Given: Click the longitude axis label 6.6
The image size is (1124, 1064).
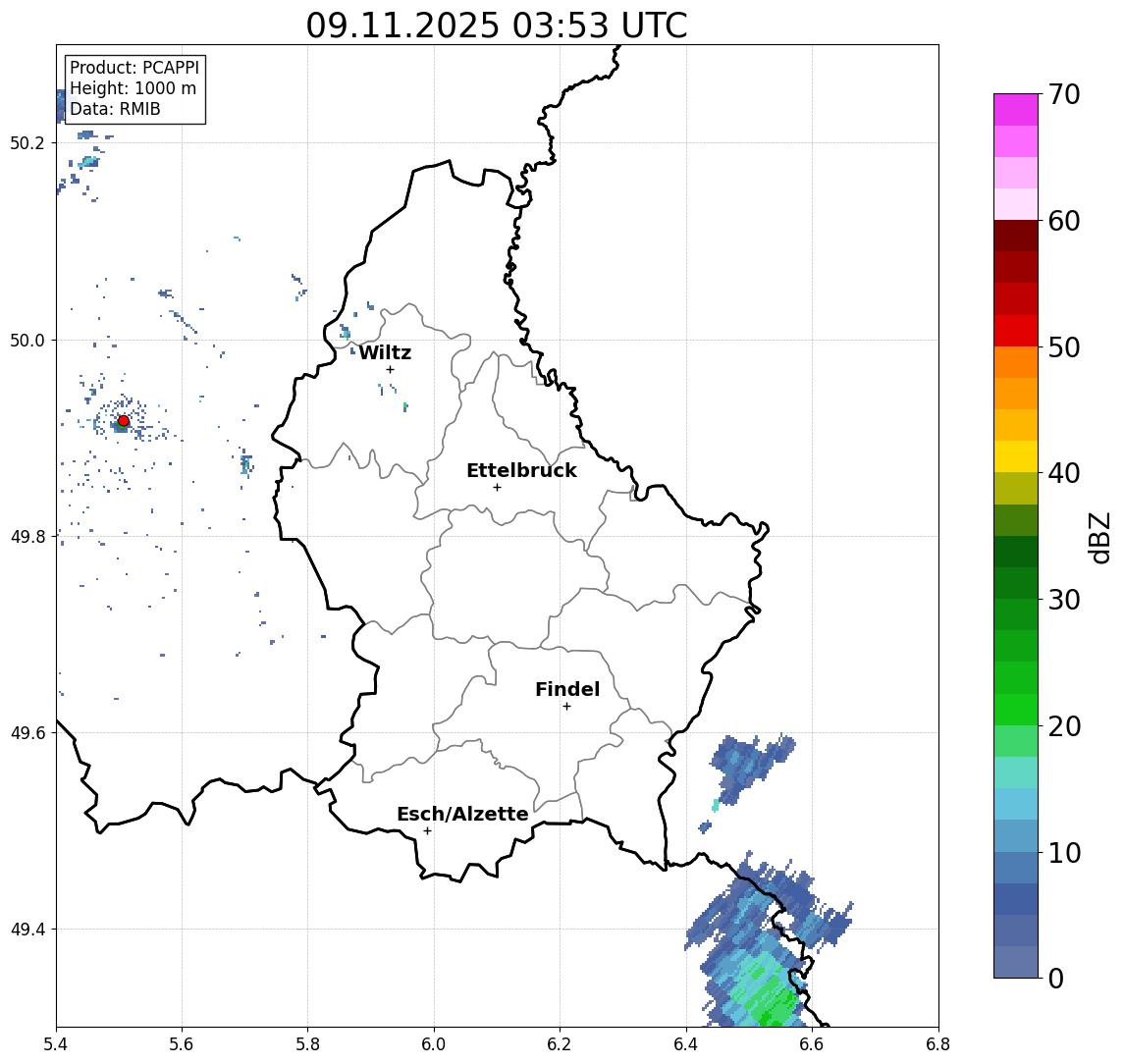Looking at the screenshot, I should click(812, 1044).
